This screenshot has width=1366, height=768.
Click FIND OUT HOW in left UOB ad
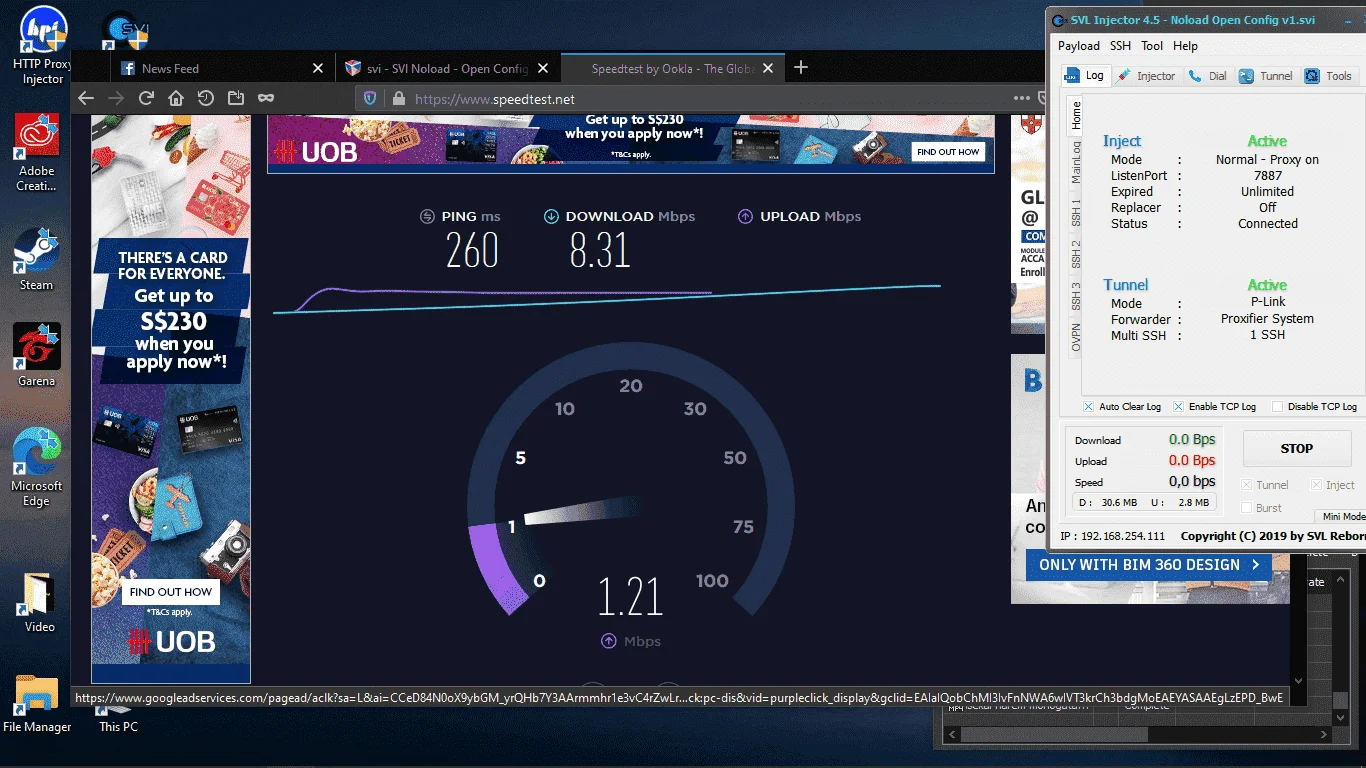point(171,592)
